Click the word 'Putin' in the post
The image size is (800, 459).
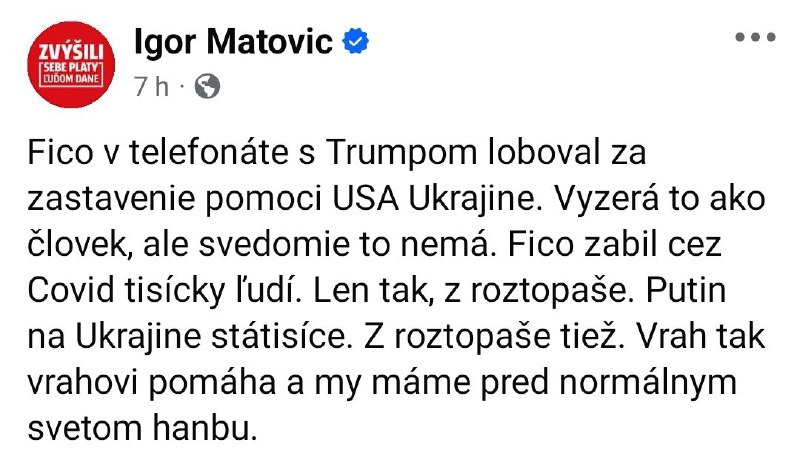(x=686, y=290)
